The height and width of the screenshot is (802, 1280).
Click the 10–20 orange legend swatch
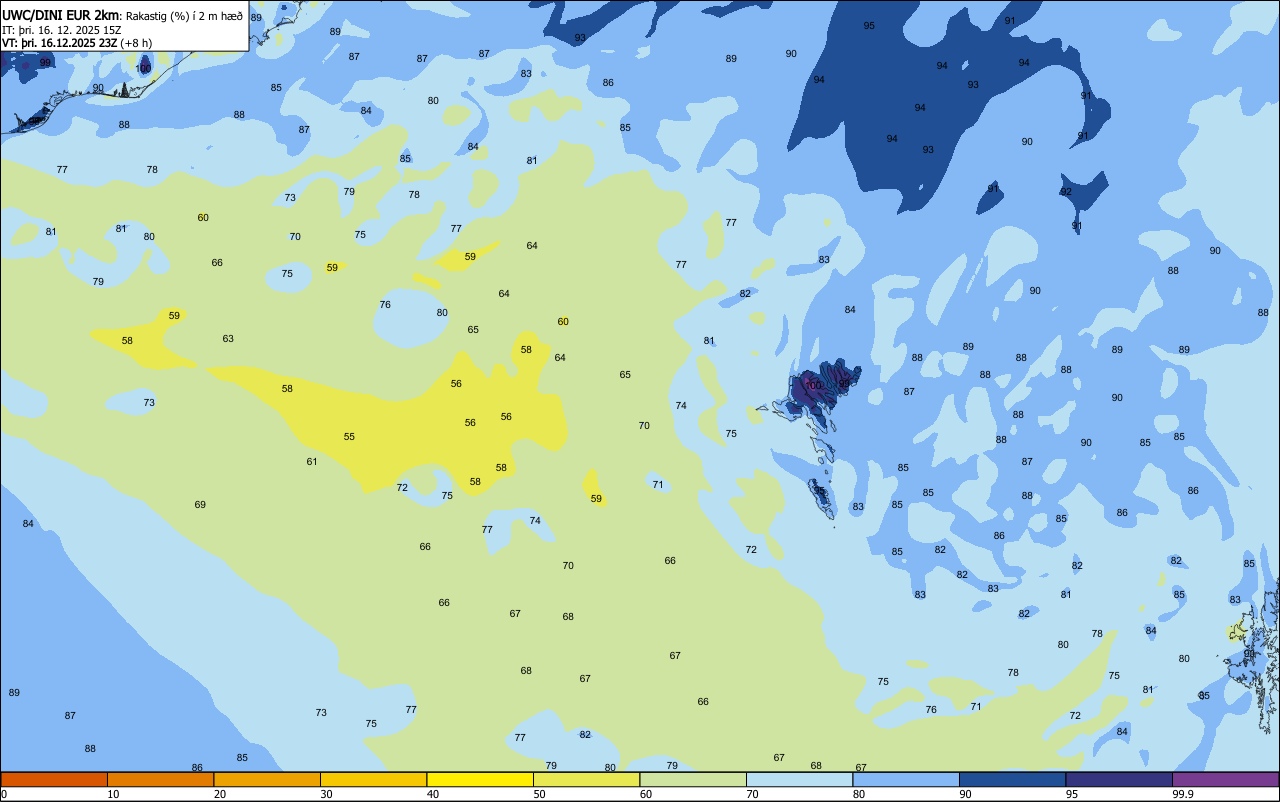click(160, 779)
